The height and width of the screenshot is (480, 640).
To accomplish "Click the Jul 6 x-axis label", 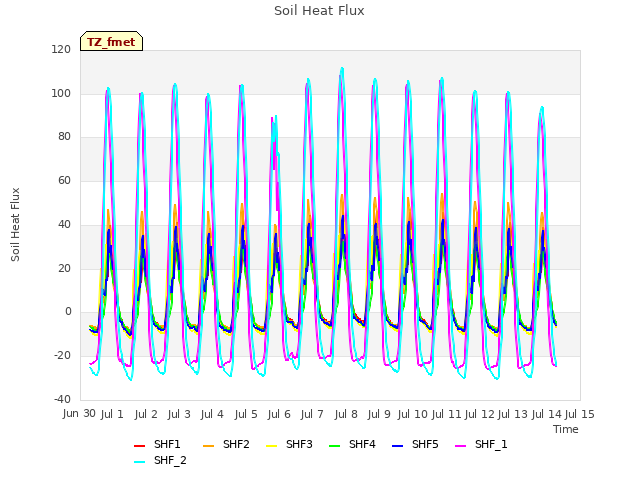I will 279,415.
